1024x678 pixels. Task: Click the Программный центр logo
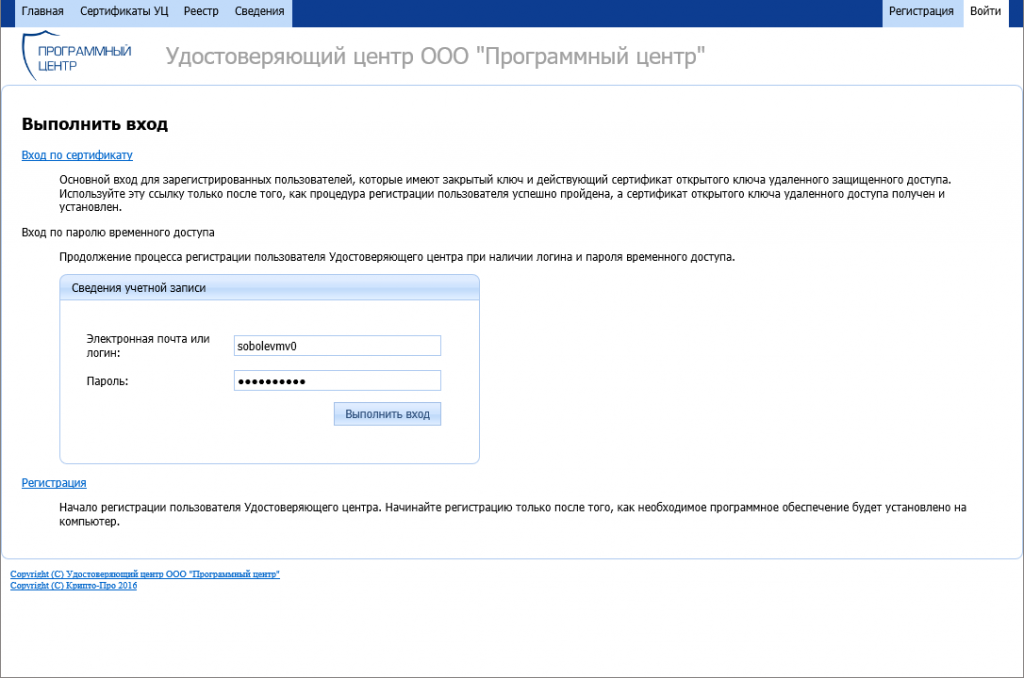tap(77, 57)
